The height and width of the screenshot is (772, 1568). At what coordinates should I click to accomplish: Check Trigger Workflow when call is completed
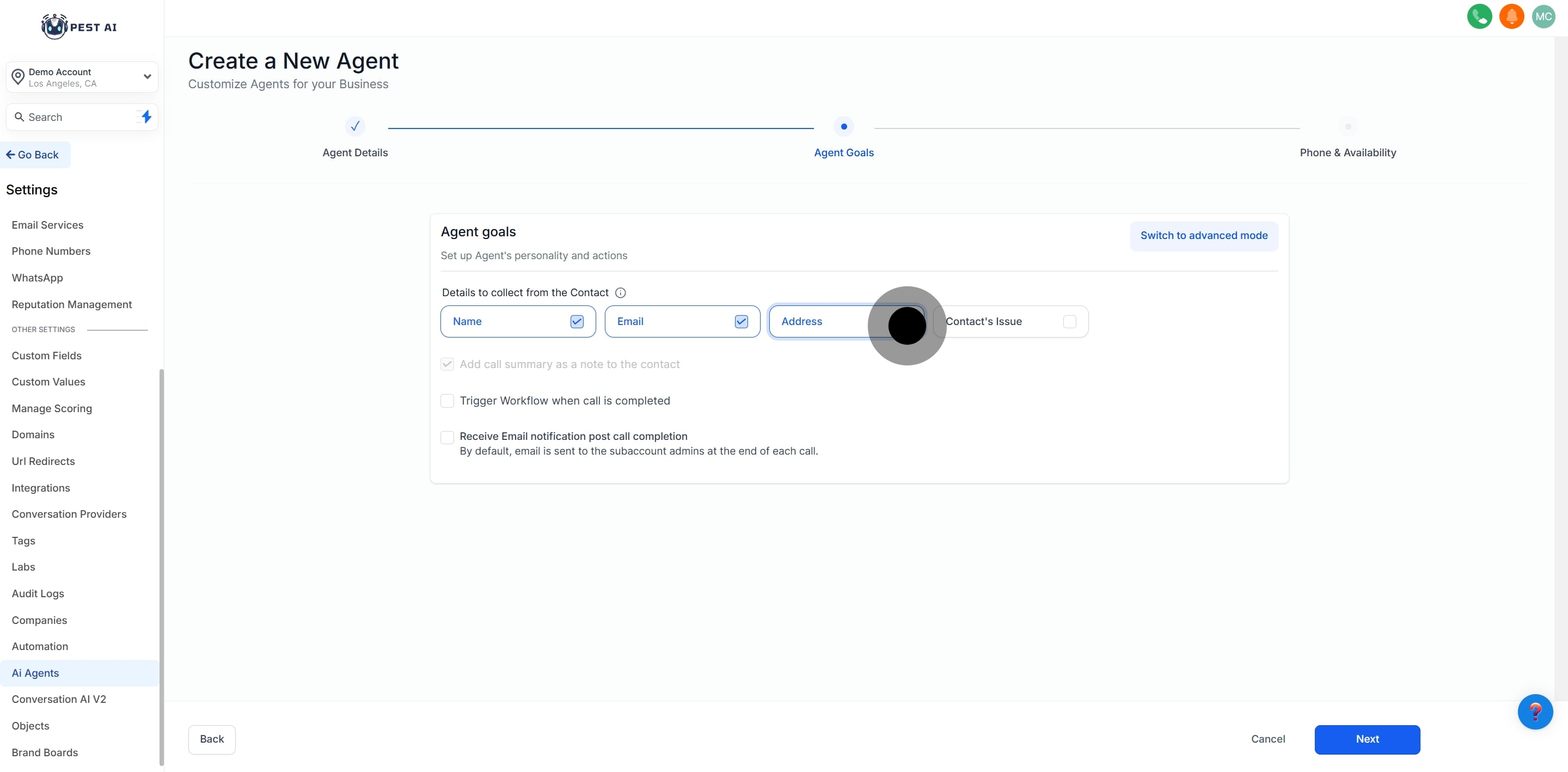(x=448, y=401)
